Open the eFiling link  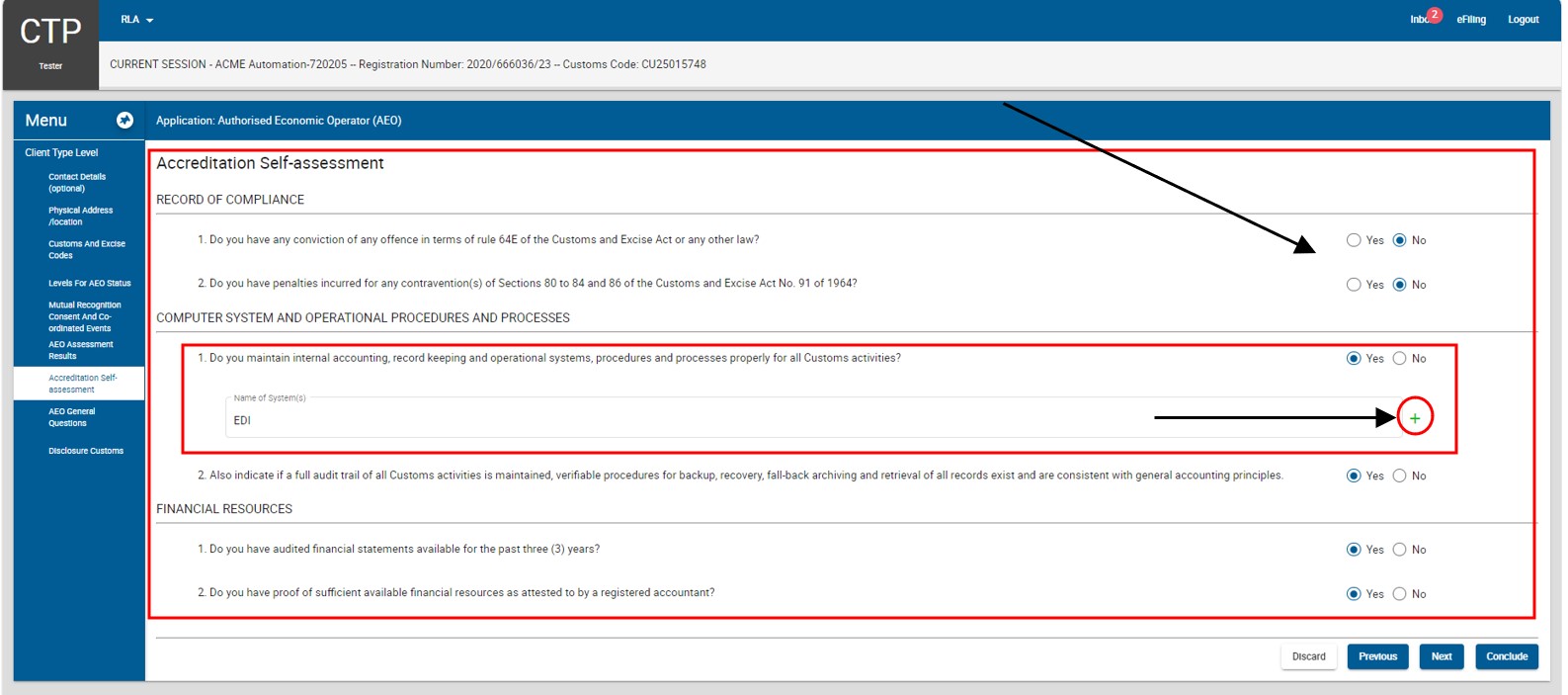[1471, 20]
